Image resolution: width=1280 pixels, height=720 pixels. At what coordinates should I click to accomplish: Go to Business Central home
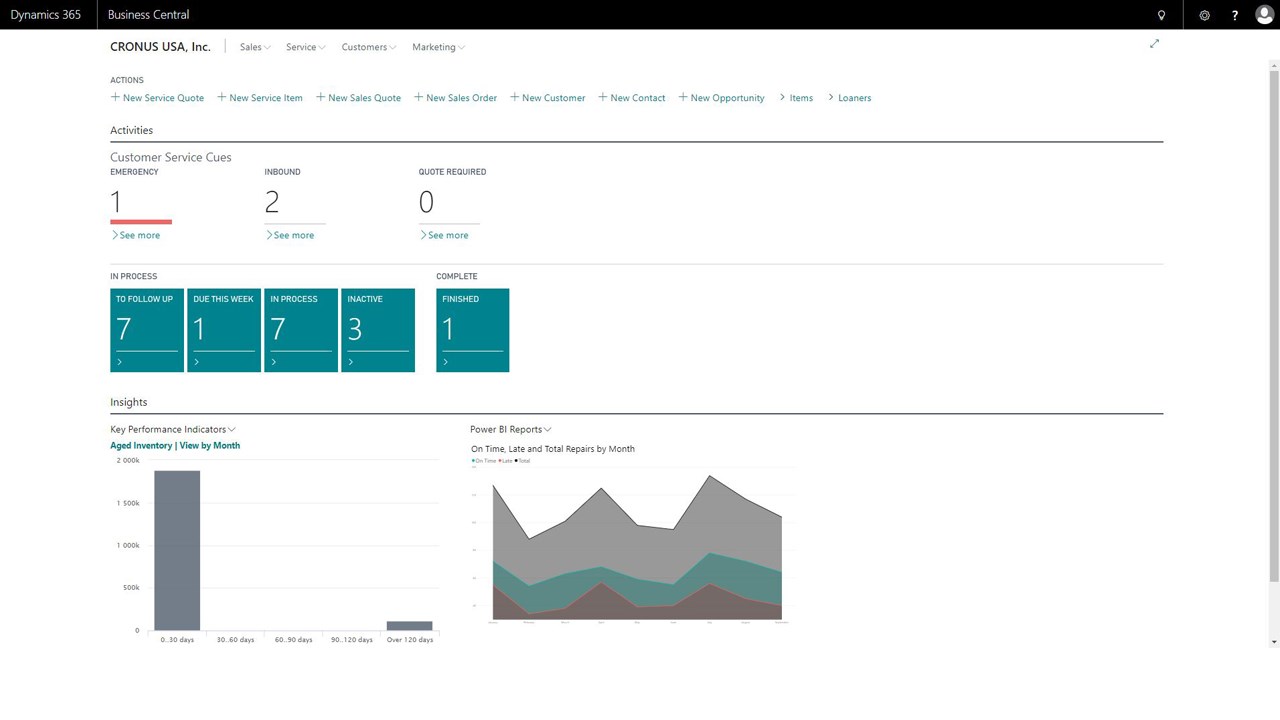(148, 15)
